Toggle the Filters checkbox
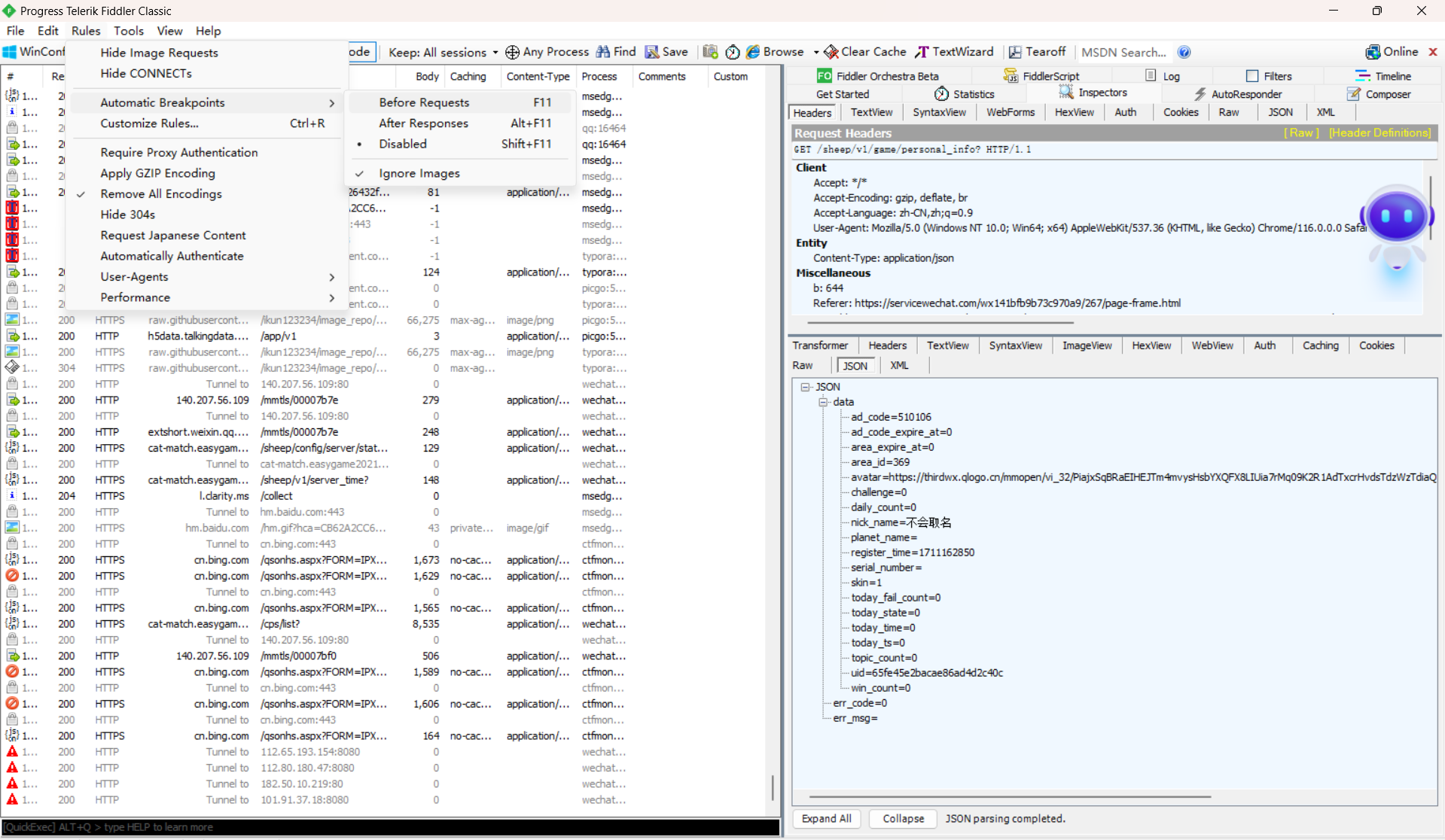Viewport: 1445px width, 840px height. click(1252, 76)
